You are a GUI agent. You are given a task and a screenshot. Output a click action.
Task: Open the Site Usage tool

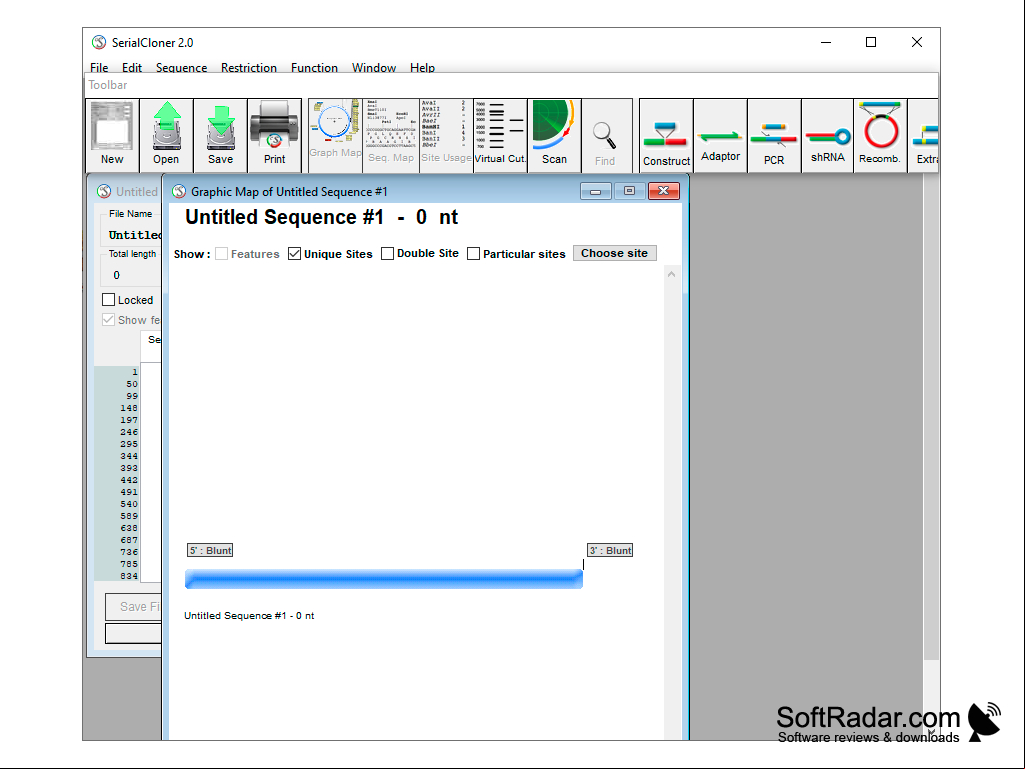(x=446, y=135)
